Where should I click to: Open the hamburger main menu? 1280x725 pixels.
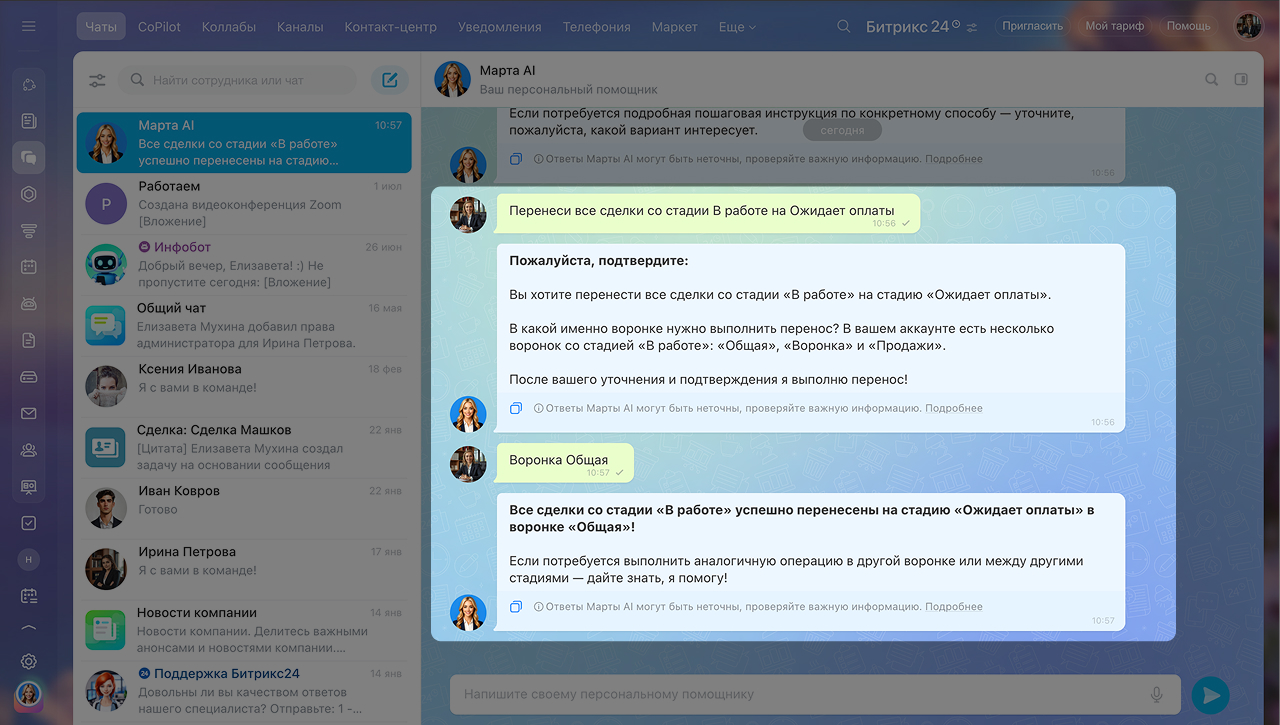[28, 26]
